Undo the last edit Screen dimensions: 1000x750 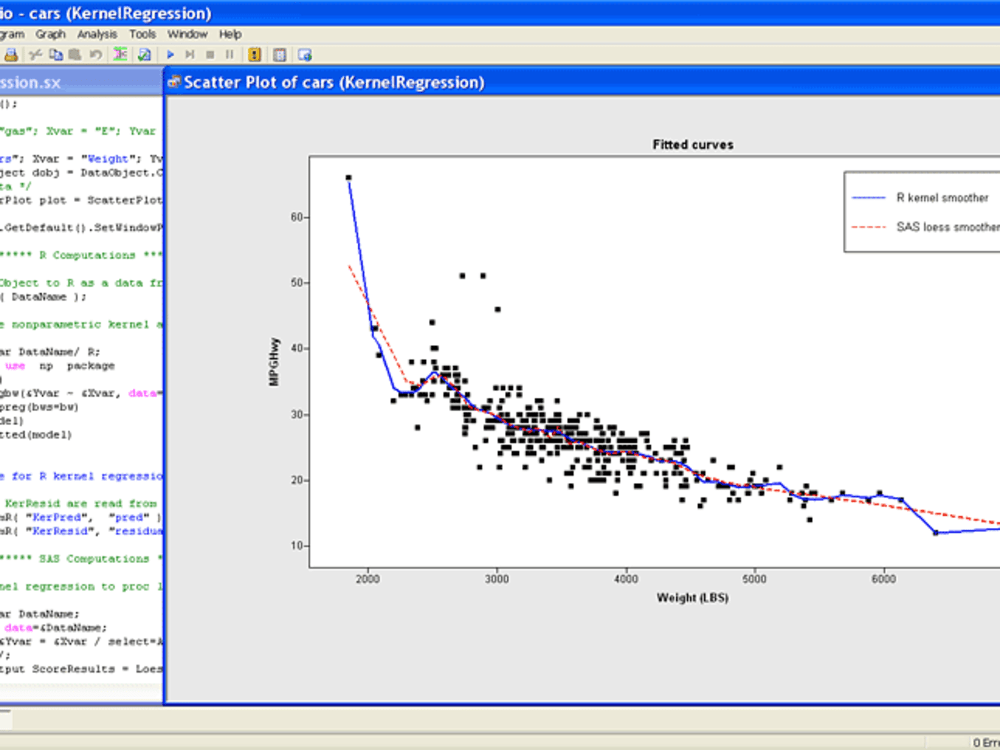pos(96,54)
